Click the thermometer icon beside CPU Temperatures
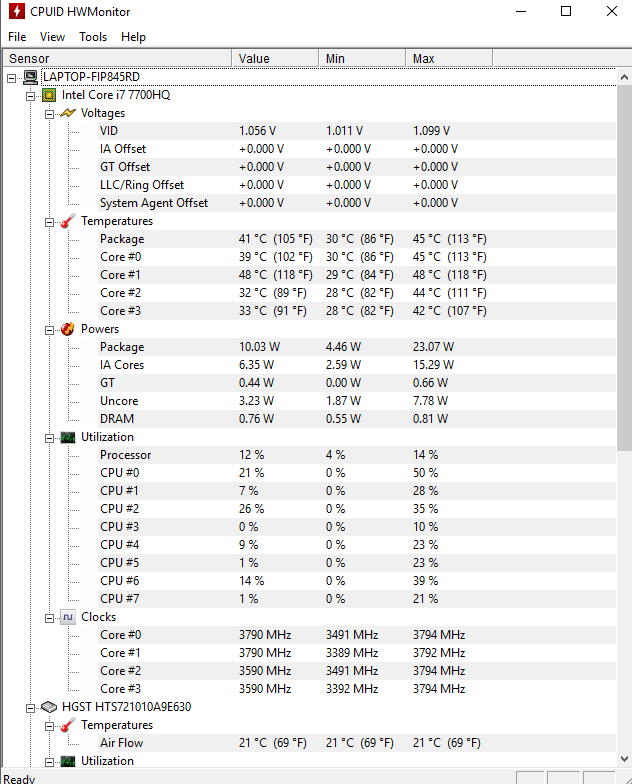The height and width of the screenshot is (784, 632). click(67, 221)
